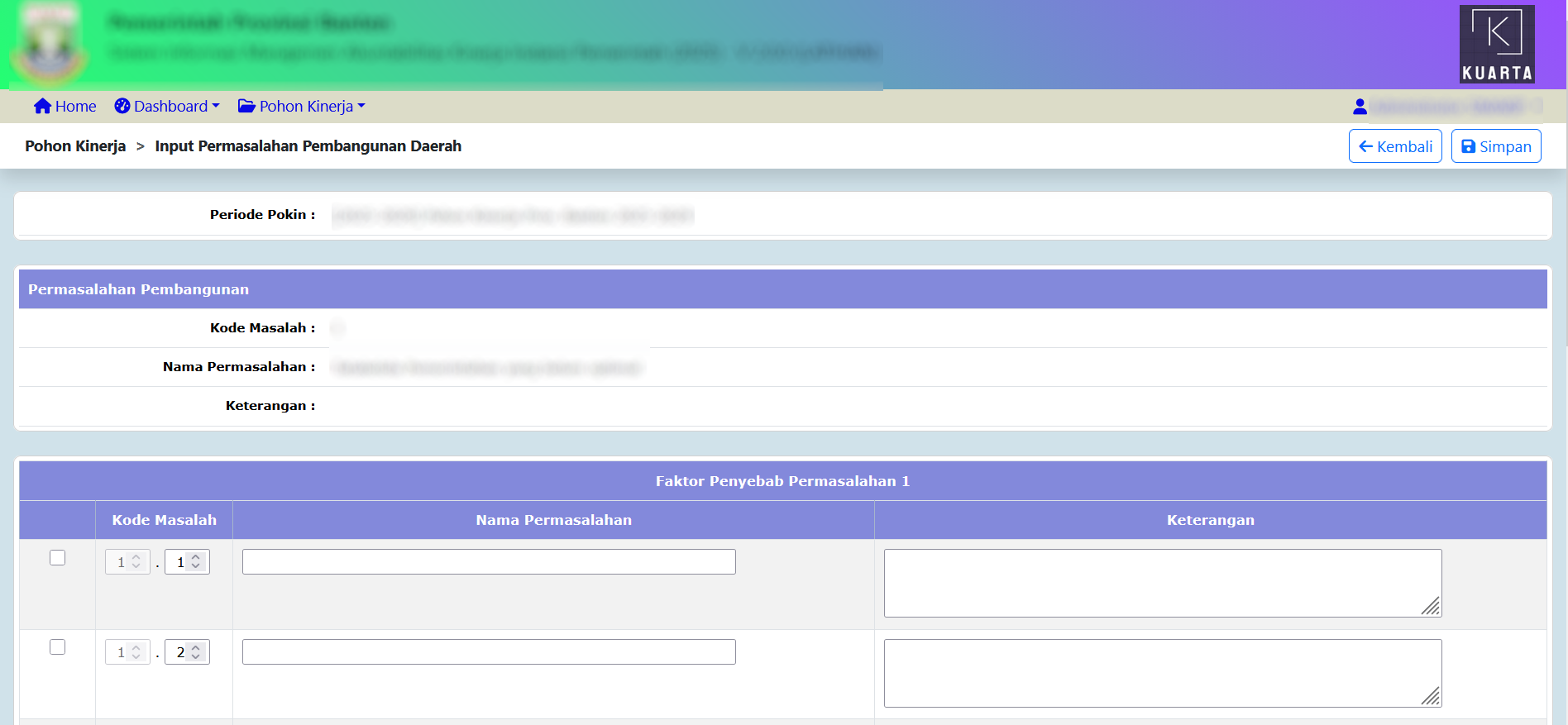Click the Dashboard gauge icon
This screenshot has width=1568, height=725.
[122, 106]
